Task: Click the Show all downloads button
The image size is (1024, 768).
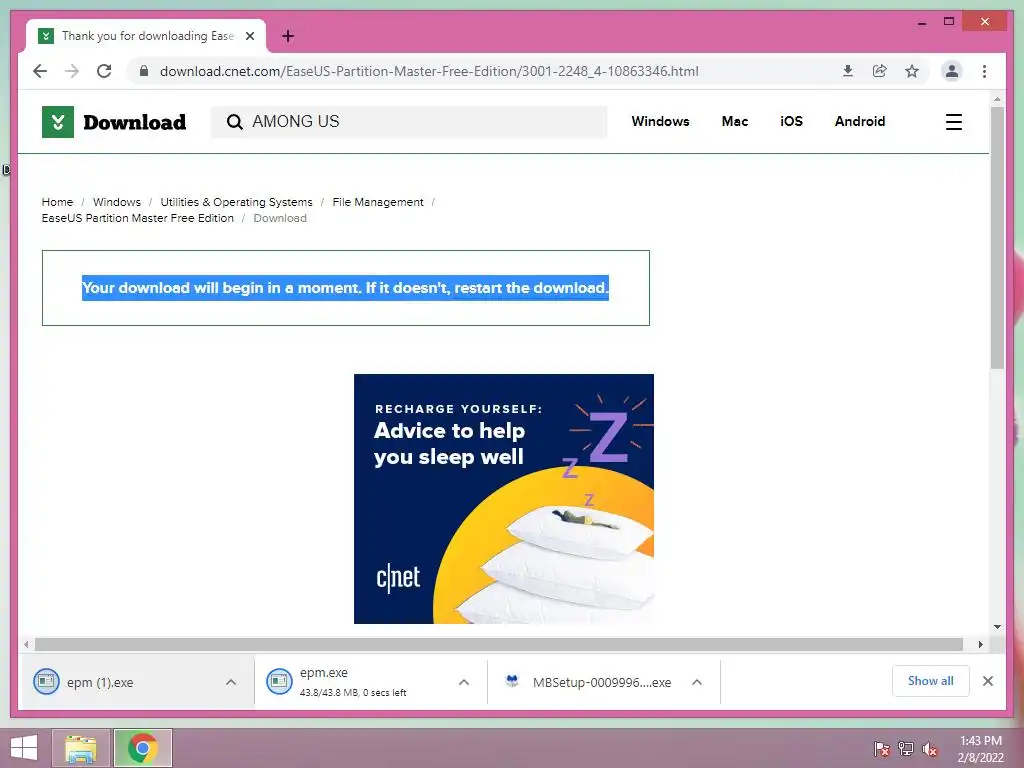Action: click(930, 681)
